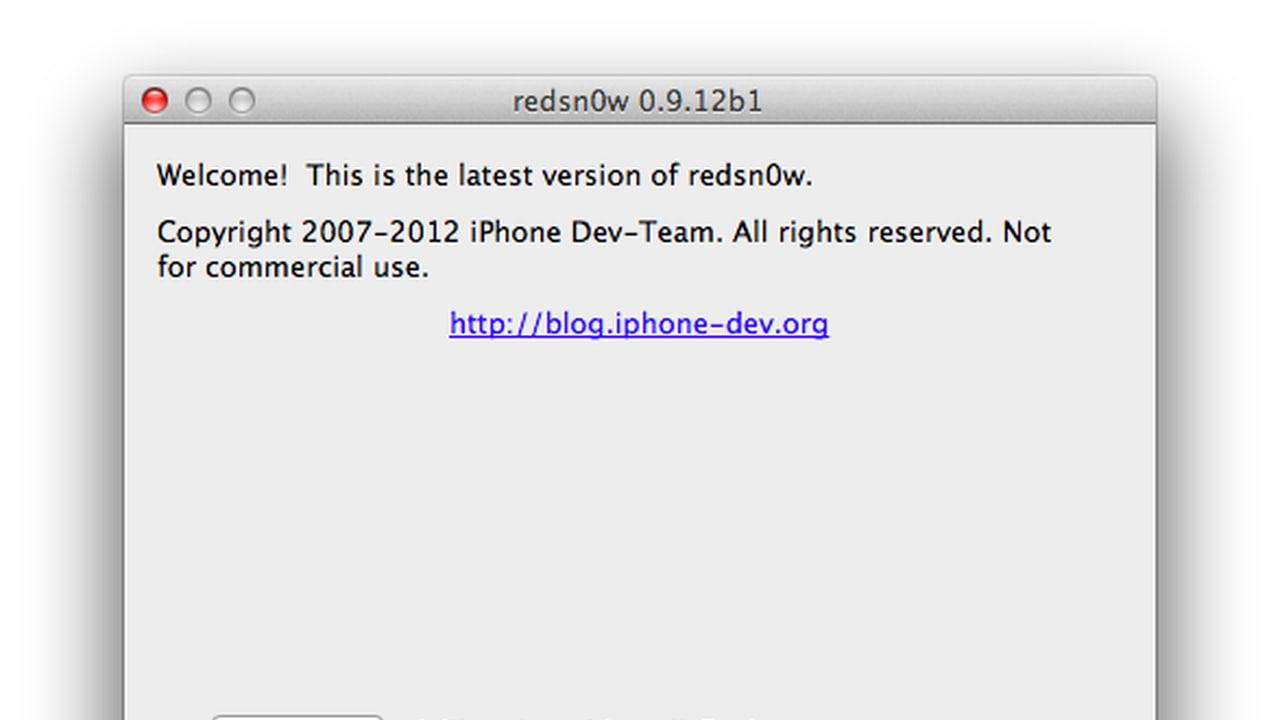Viewport: 1280px width, 720px height.
Task: Click the Copyright 2007-2012 text line
Action: tap(604, 232)
